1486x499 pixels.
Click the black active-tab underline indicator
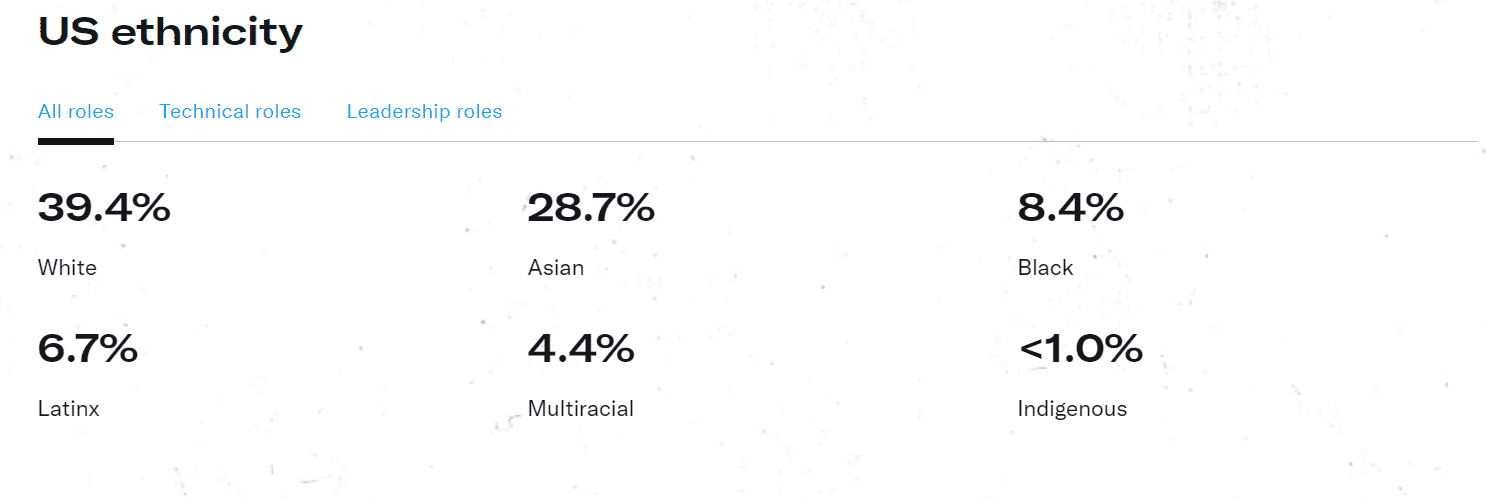pyautogui.click(x=76, y=141)
